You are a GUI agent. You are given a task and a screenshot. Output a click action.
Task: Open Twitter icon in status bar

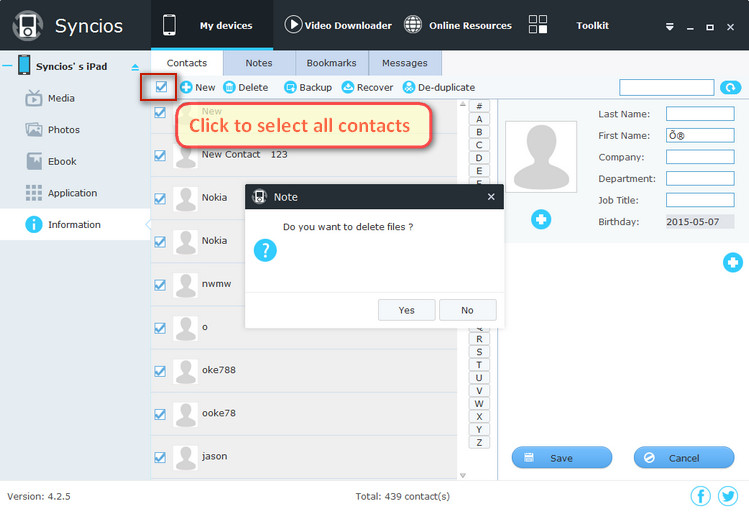coord(728,496)
